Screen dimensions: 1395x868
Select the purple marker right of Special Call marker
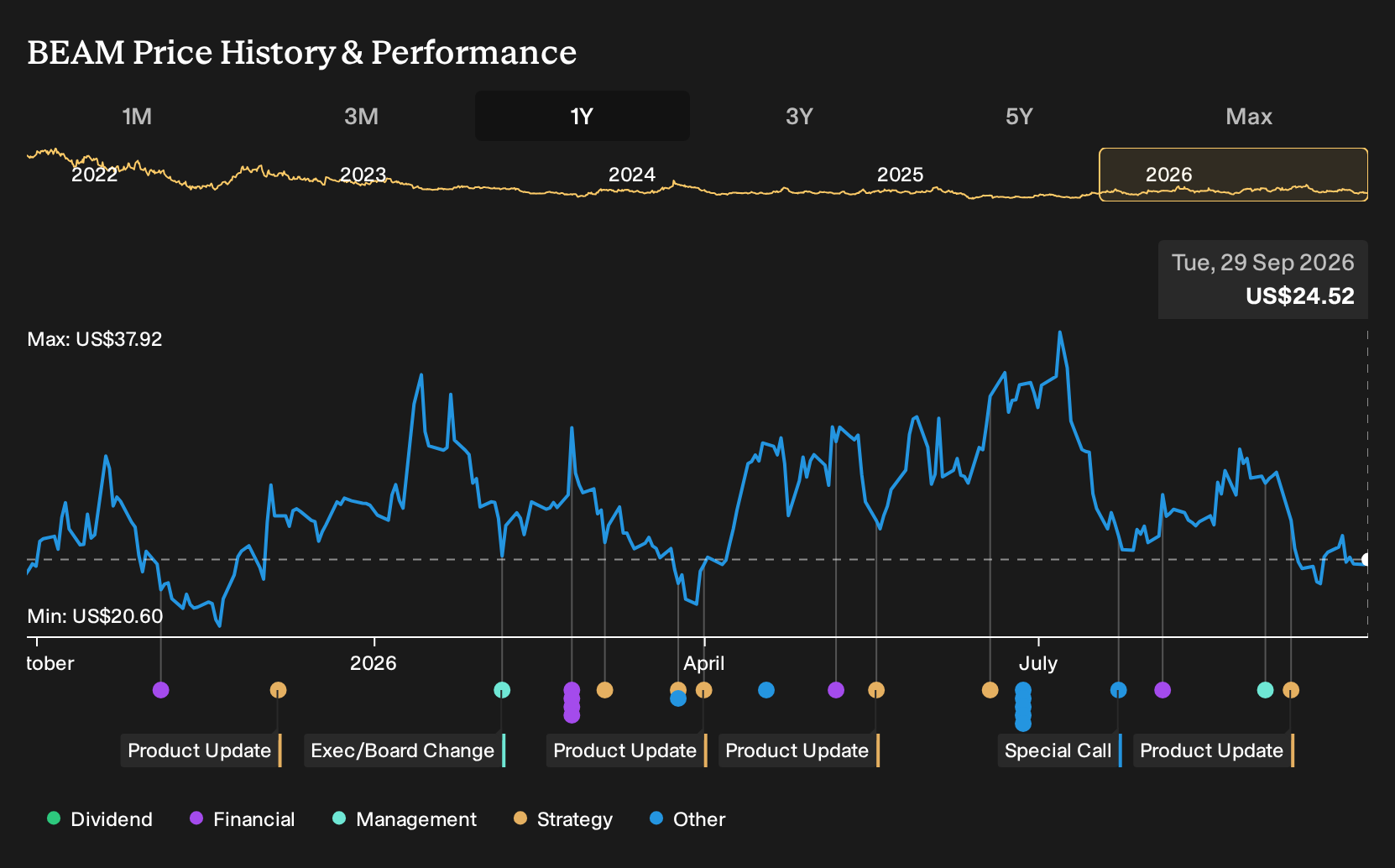pyautogui.click(x=1162, y=690)
